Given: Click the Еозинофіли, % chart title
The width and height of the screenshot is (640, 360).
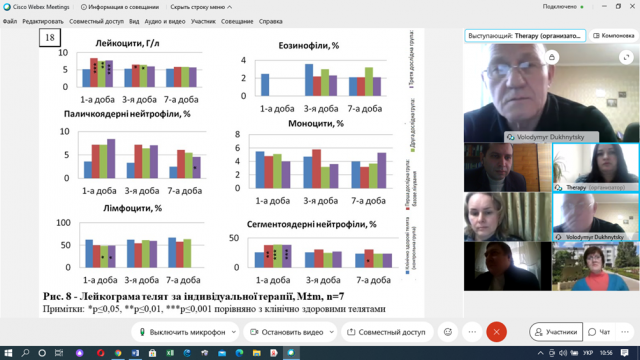Looking at the screenshot, I should 309,46.
